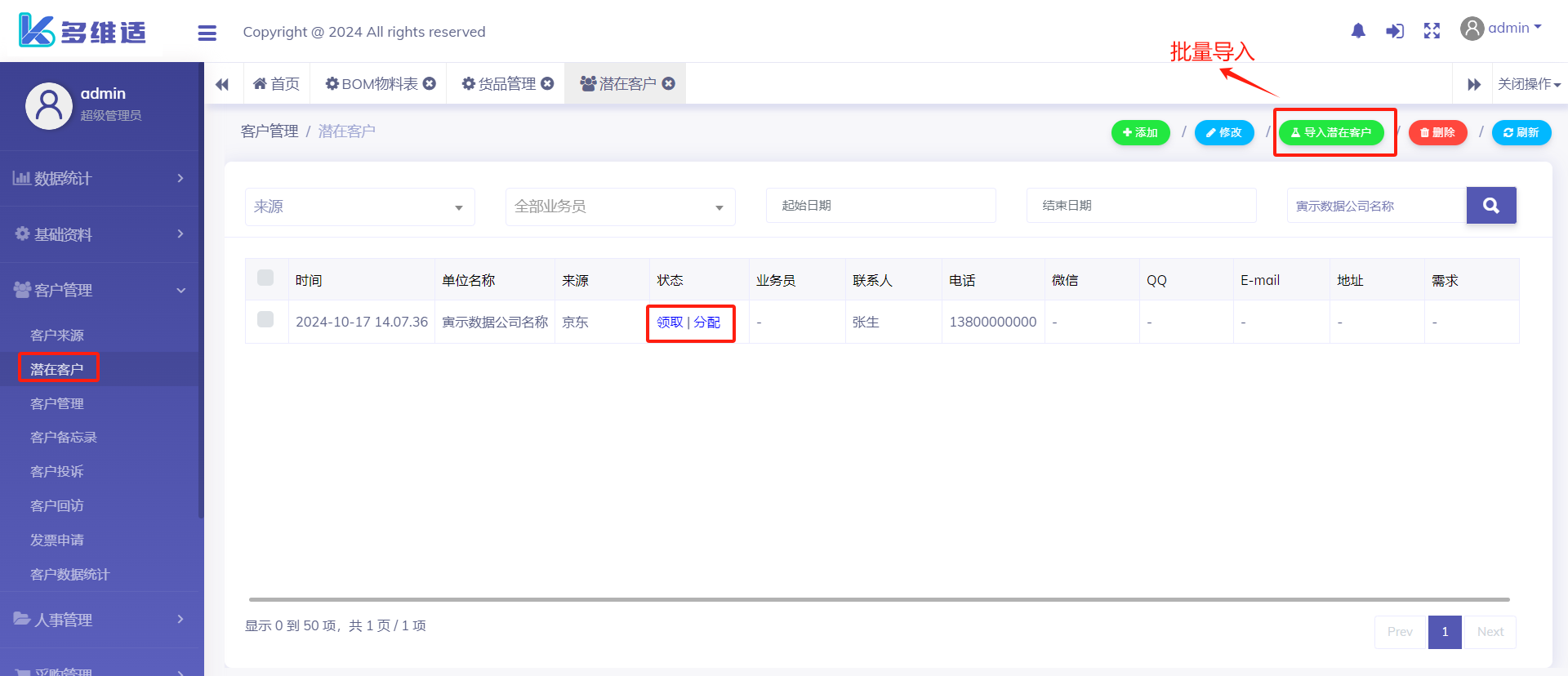Viewport: 1568px width, 676px height.
Task: Click the 领取 link in status column
Action: click(670, 322)
